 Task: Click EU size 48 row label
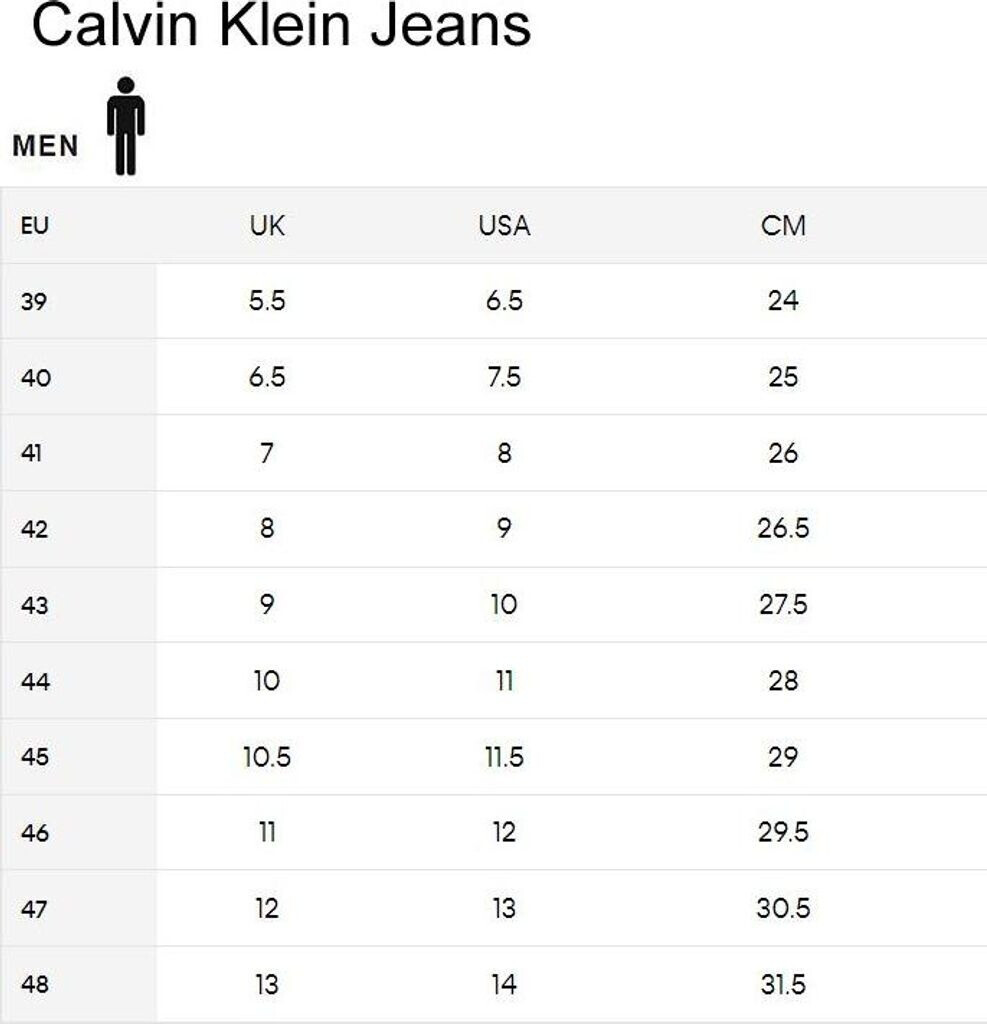(x=34, y=985)
